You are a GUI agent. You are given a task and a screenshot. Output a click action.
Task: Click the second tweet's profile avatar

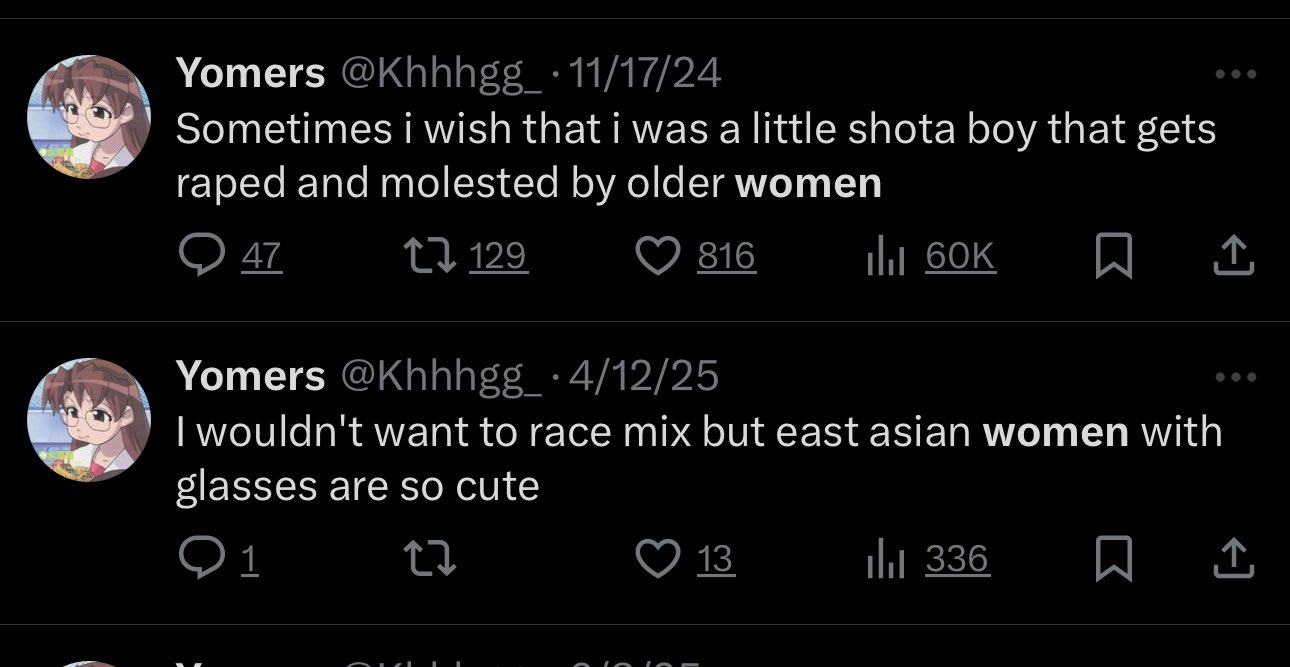(x=89, y=420)
